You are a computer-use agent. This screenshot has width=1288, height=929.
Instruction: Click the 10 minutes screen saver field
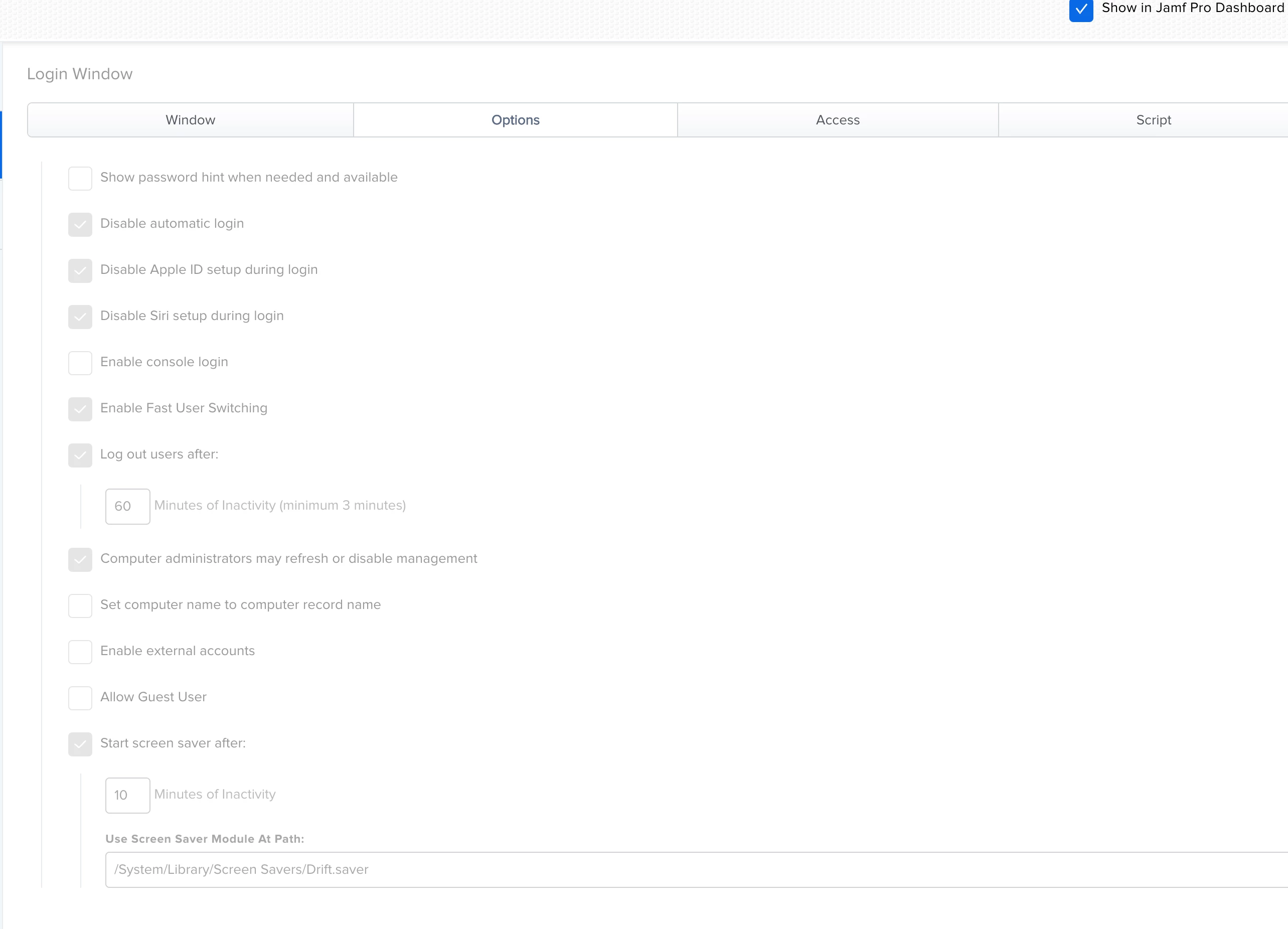(127, 795)
